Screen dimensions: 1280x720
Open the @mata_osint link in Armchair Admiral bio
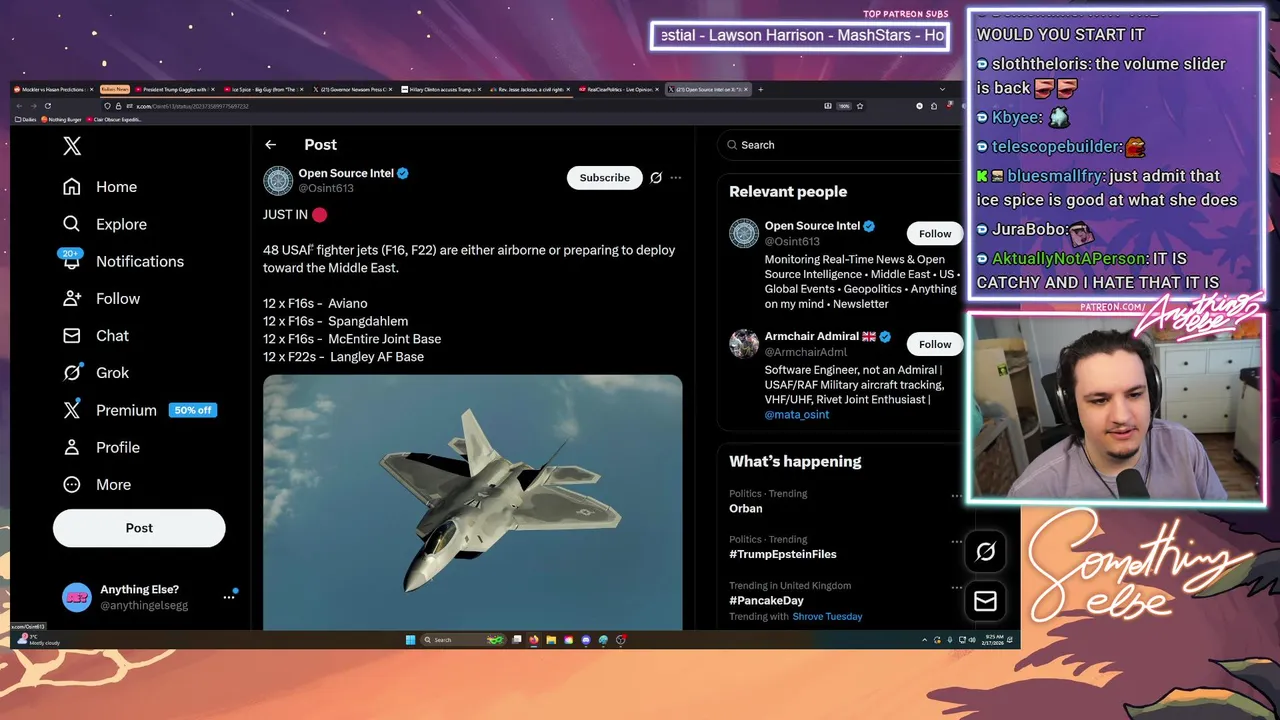click(797, 414)
